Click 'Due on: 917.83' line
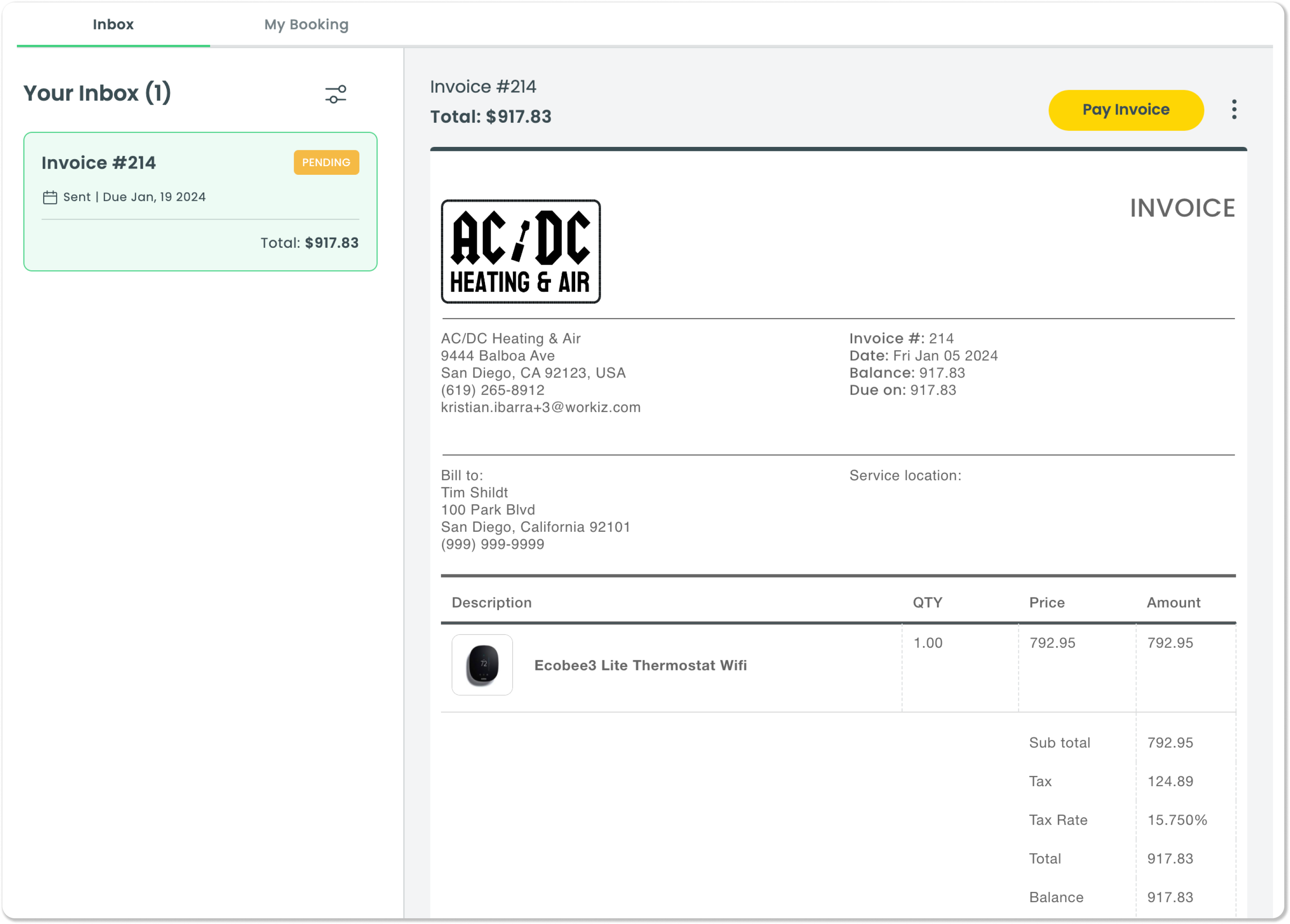 click(903, 390)
